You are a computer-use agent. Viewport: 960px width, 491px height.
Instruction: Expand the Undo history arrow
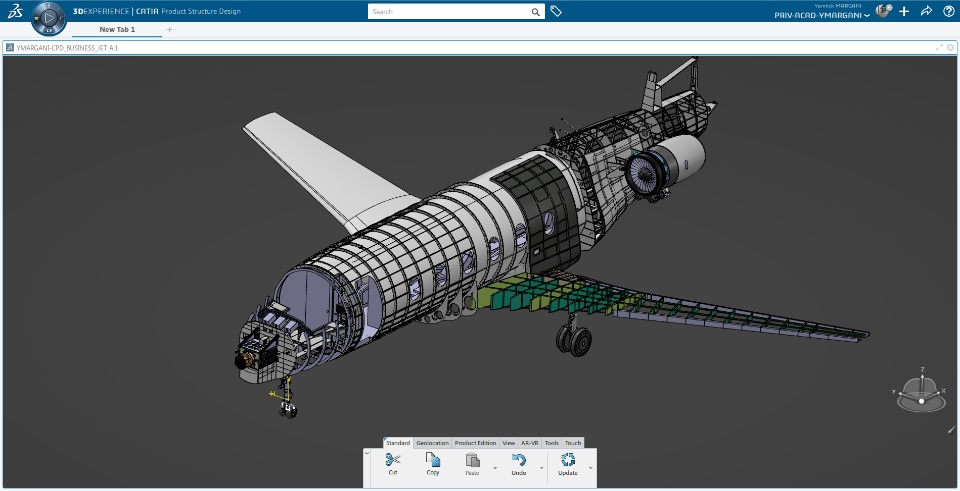pyautogui.click(x=541, y=468)
